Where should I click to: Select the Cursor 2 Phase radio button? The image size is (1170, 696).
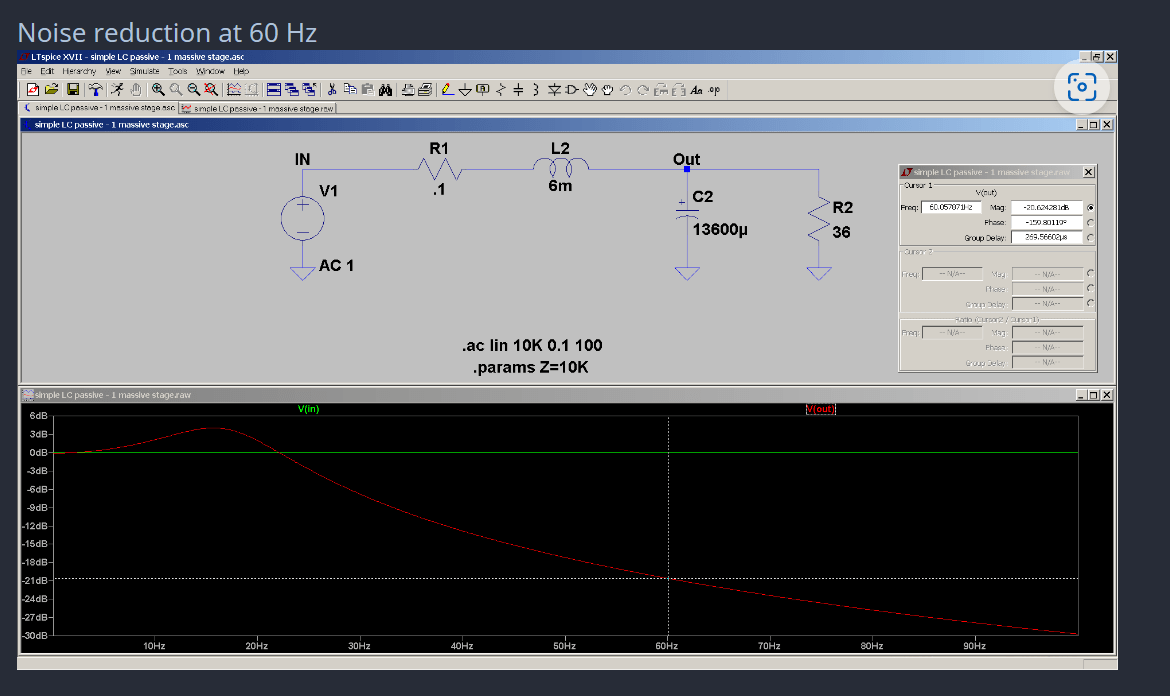(x=1090, y=288)
